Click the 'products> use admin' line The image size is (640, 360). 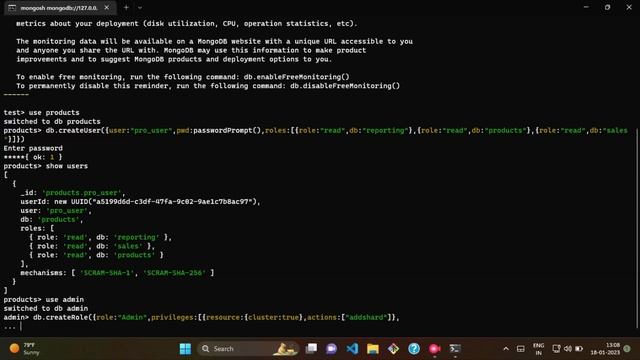[44, 299]
